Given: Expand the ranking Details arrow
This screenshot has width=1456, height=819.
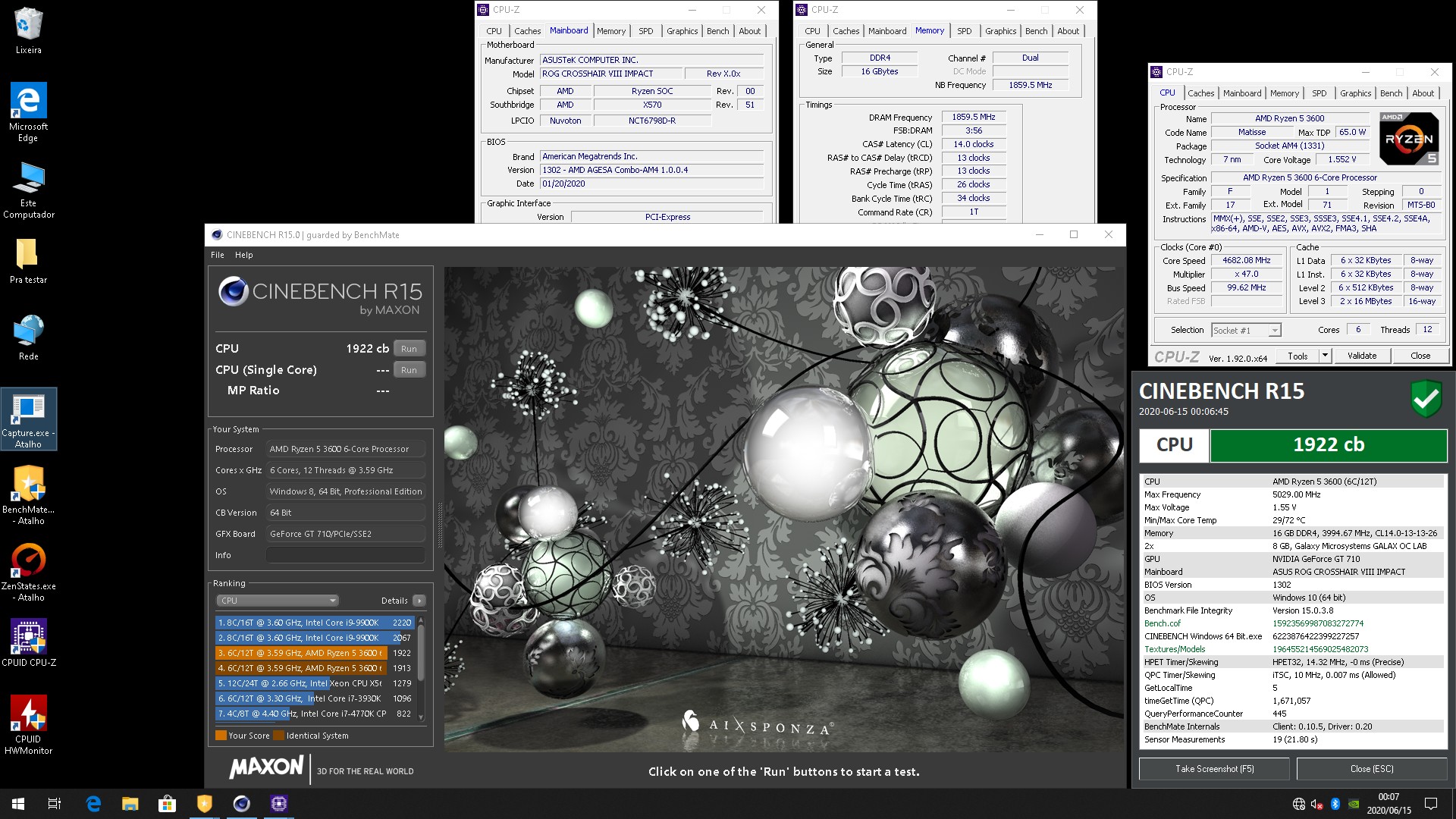Looking at the screenshot, I should pyautogui.click(x=419, y=601).
